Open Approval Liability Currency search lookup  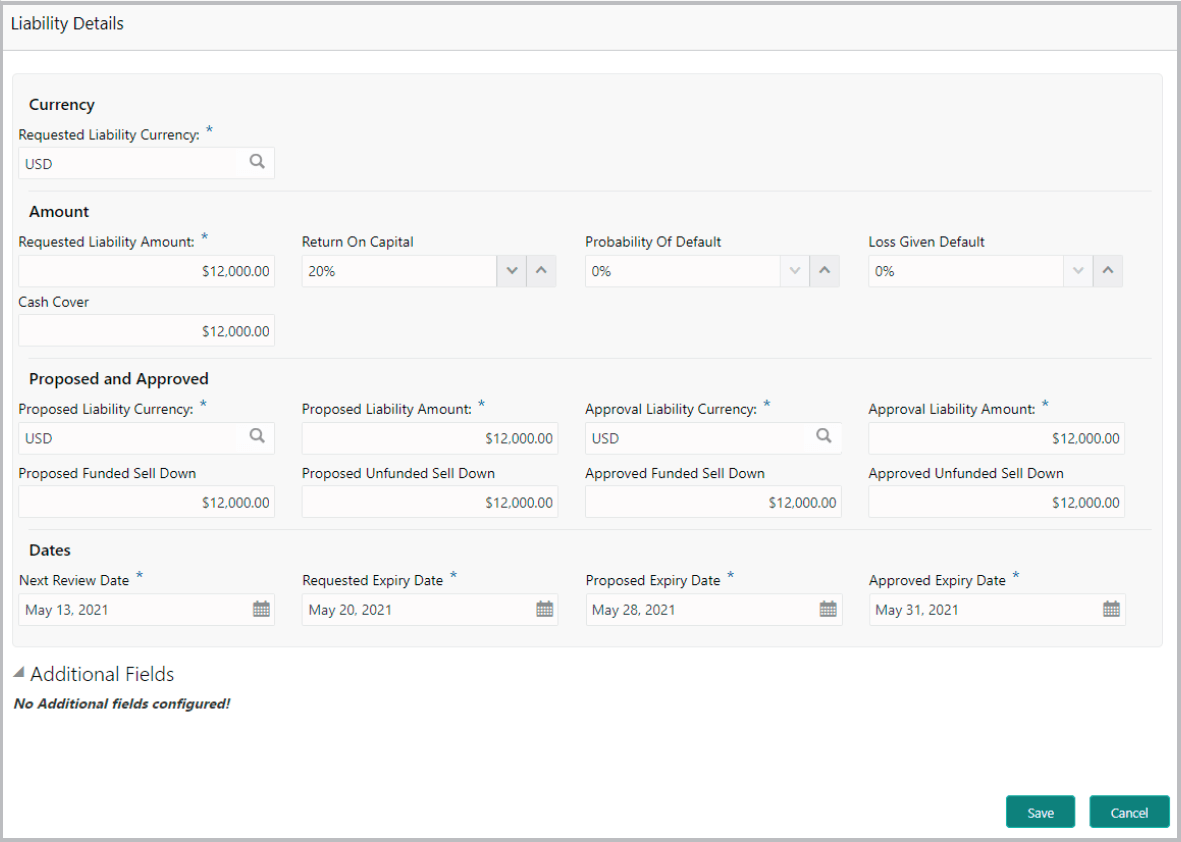point(824,436)
